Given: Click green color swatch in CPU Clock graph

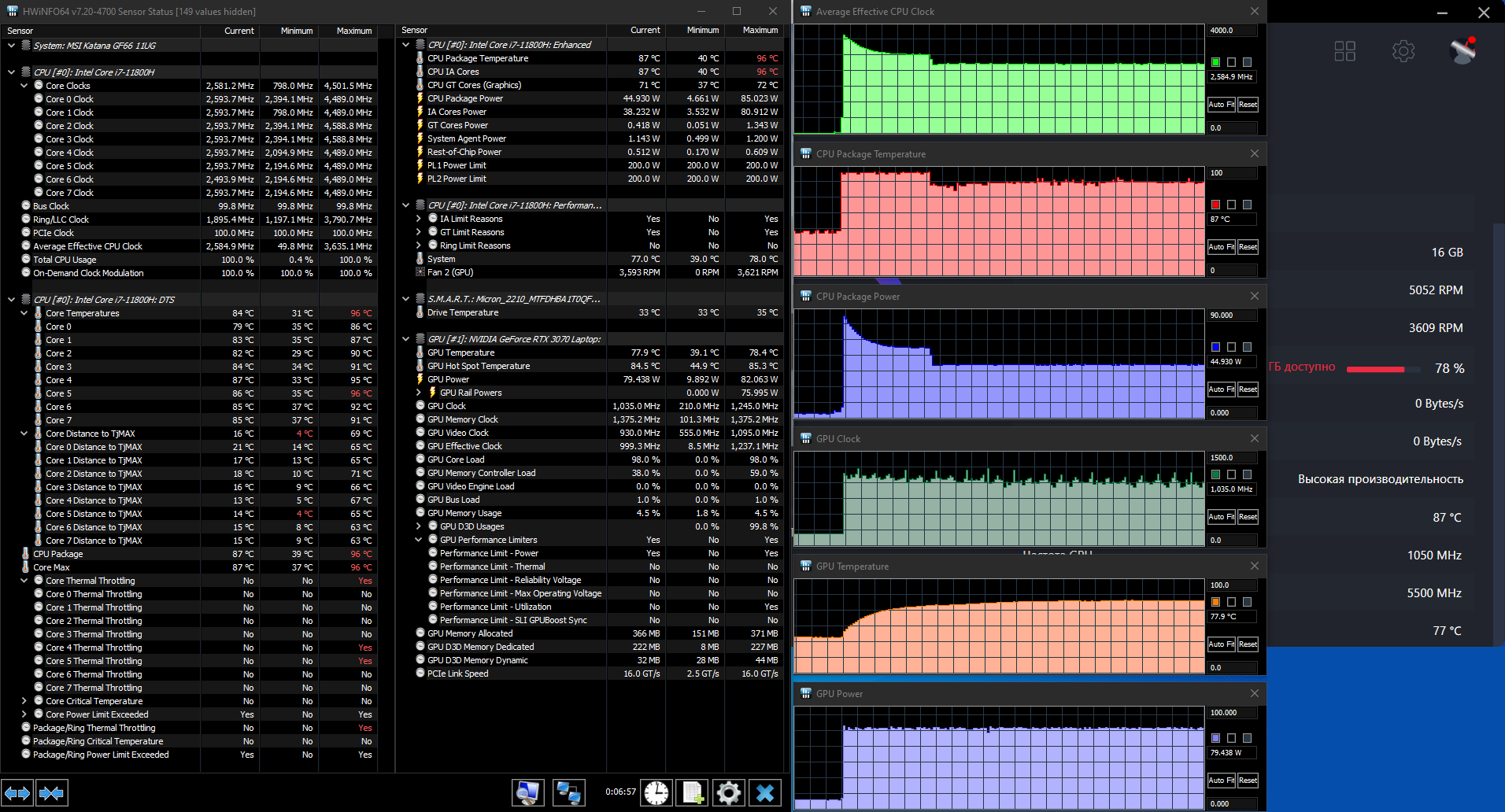Looking at the screenshot, I should [x=1215, y=62].
